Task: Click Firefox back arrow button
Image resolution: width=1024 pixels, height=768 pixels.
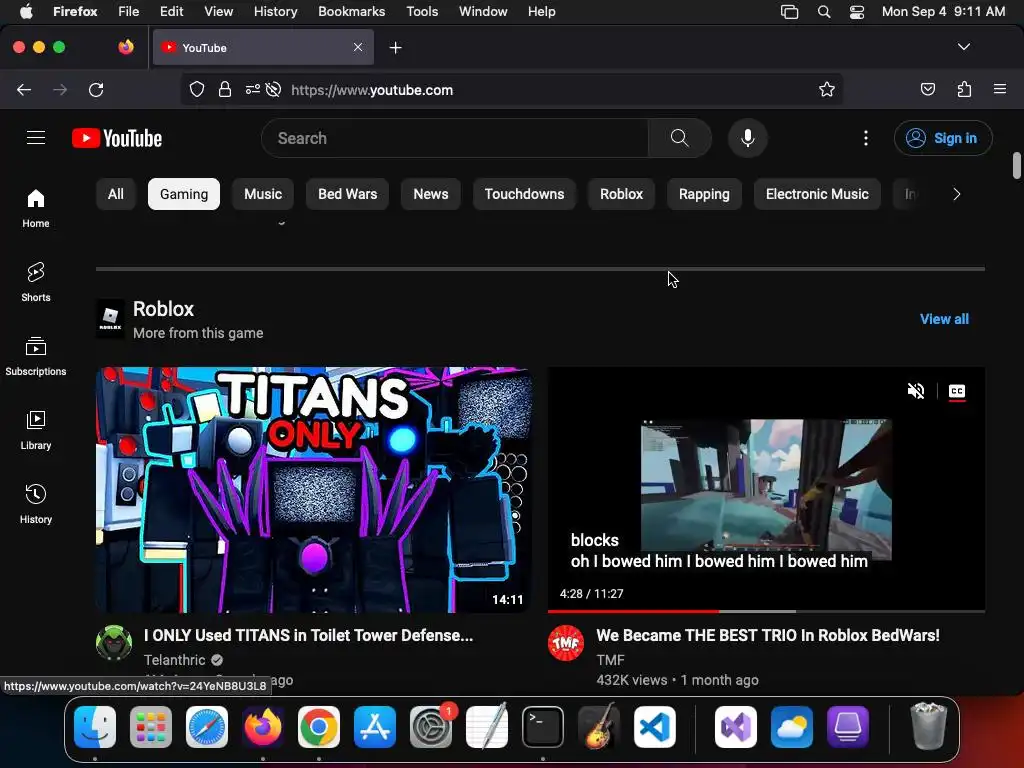Action: click(24, 89)
